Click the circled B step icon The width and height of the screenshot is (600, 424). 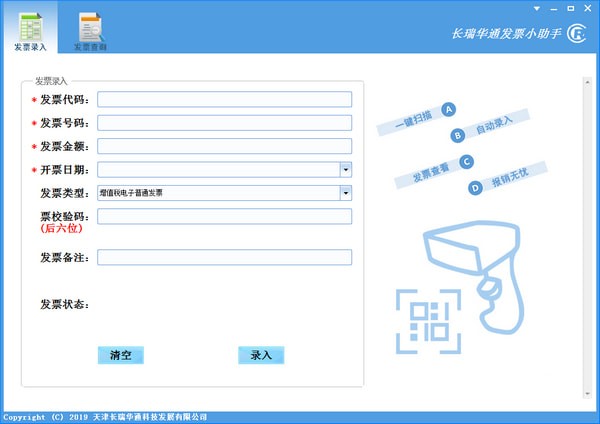[459, 135]
